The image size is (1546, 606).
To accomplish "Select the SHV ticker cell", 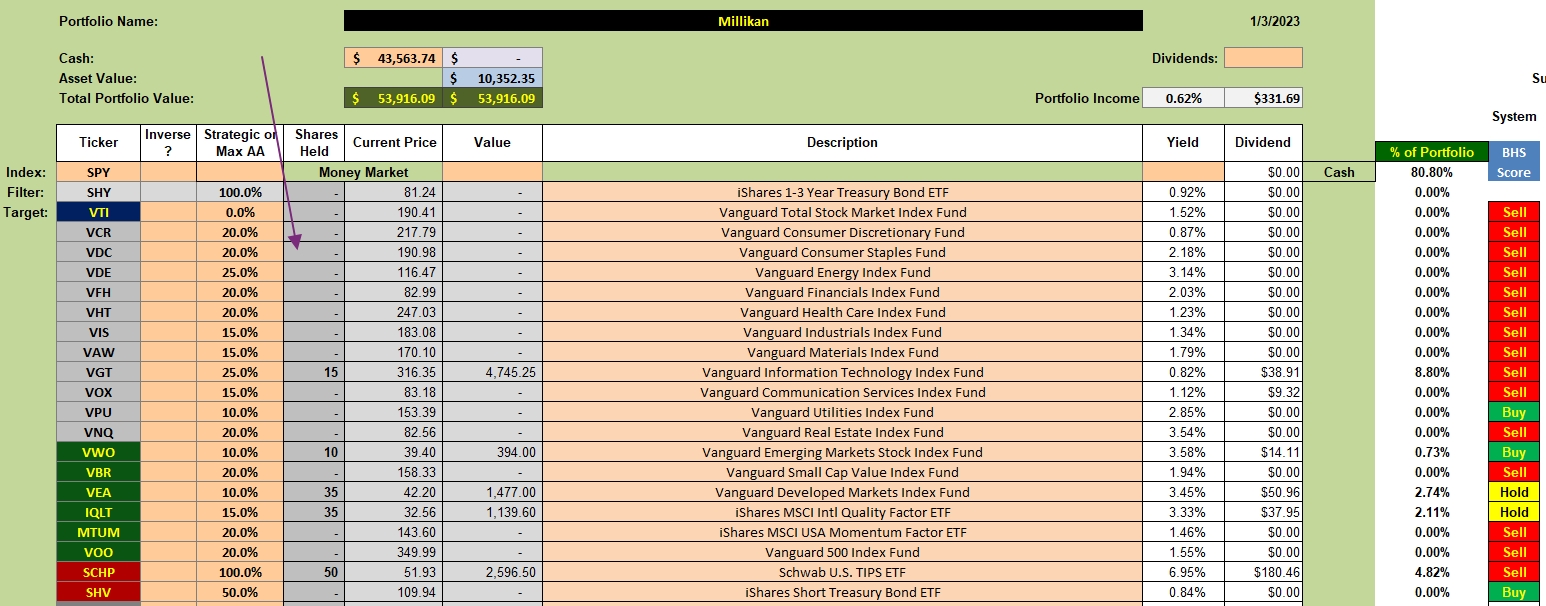I will (x=99, y=592).
